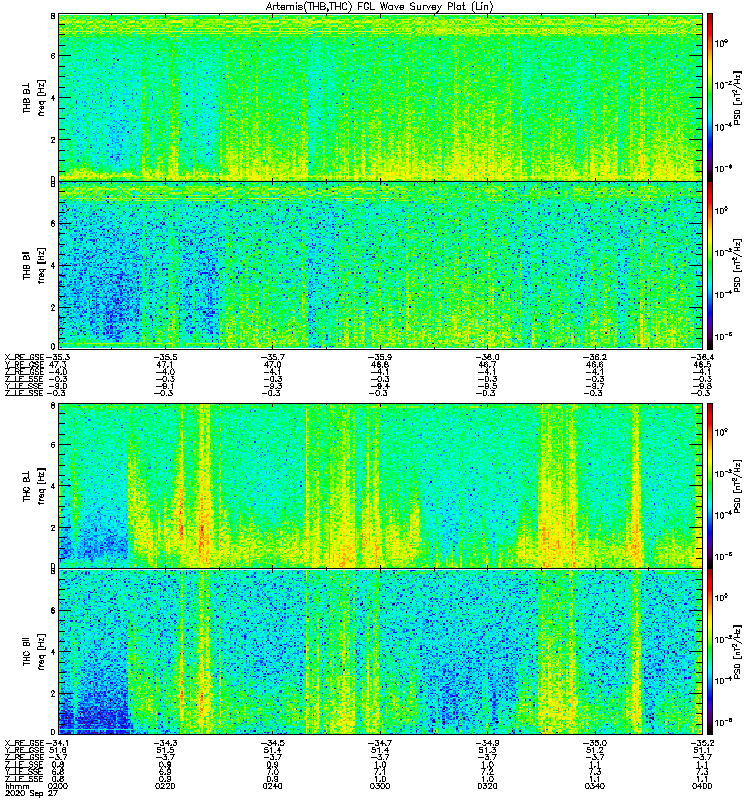Click the Y_RE_GSE value "47.3"

(x=58, y=365)
